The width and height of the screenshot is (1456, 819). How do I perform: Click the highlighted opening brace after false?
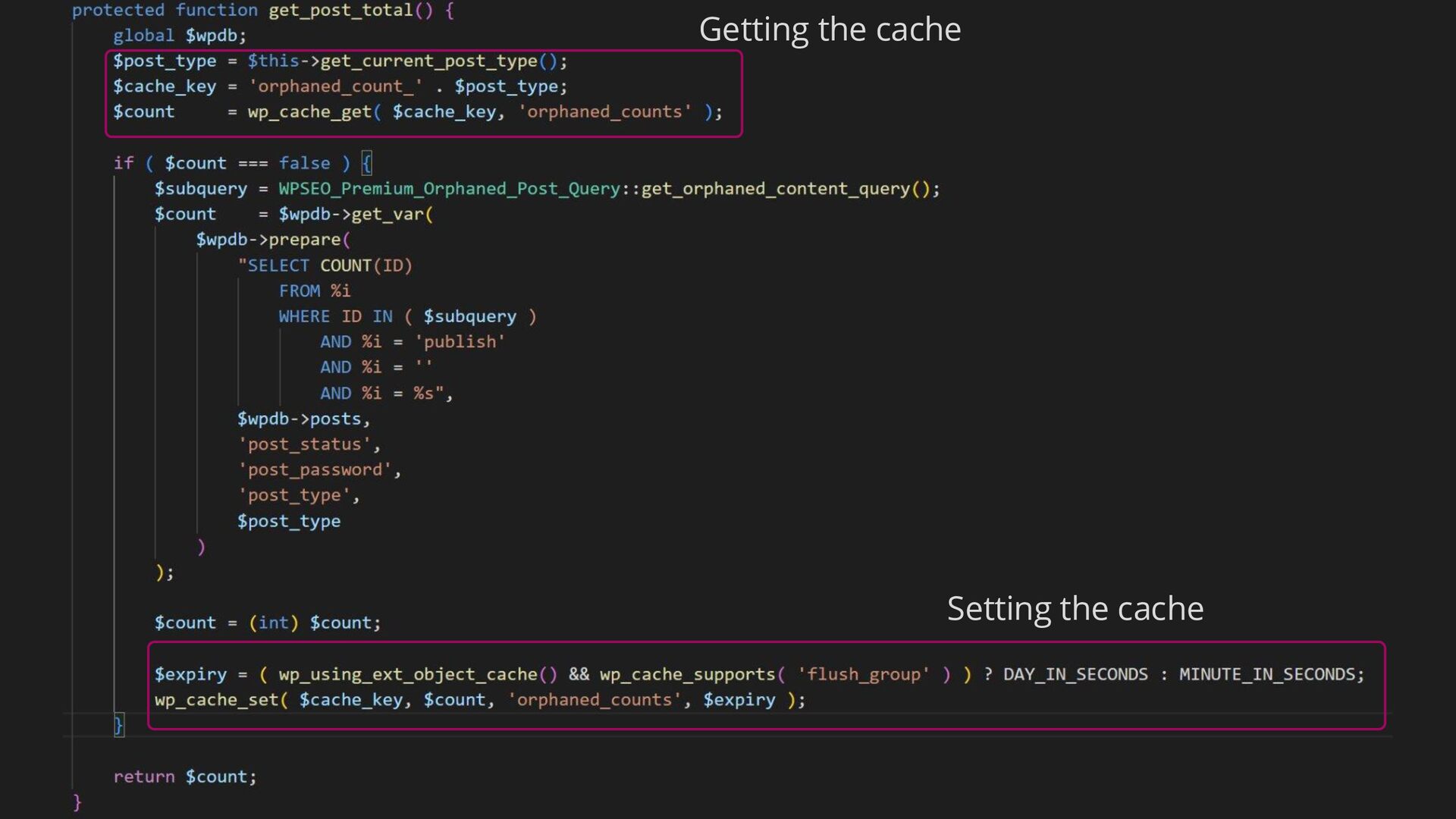coord(367,163)
